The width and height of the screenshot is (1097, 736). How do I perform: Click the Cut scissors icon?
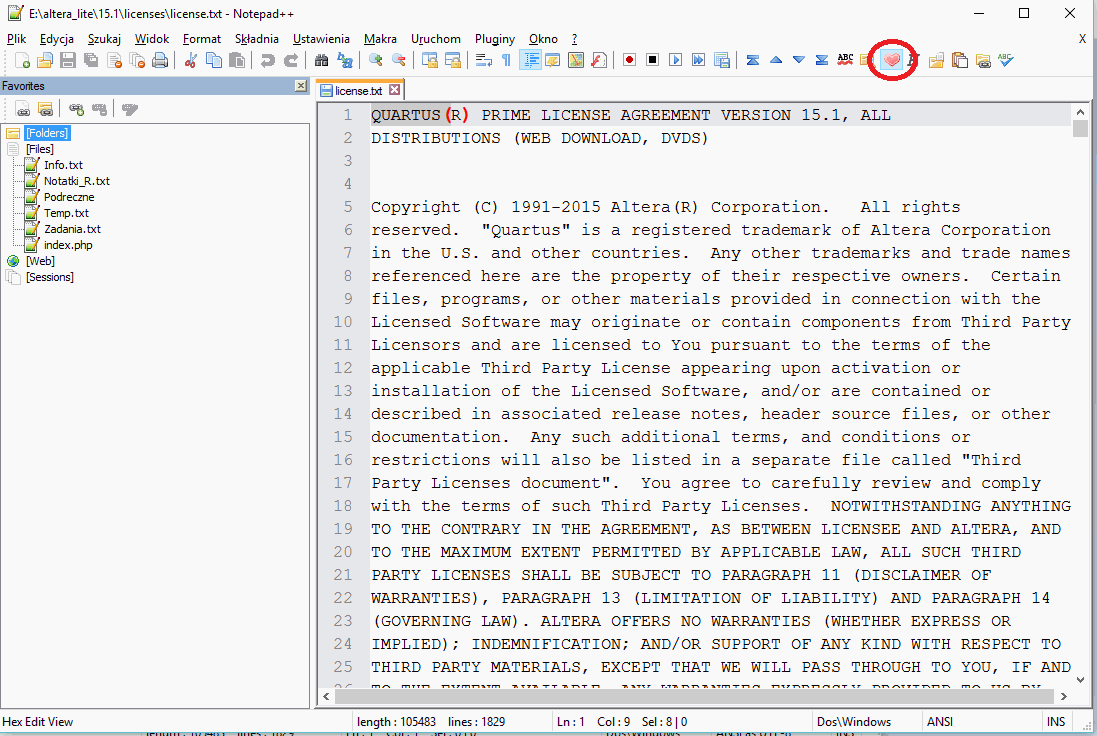191,60
